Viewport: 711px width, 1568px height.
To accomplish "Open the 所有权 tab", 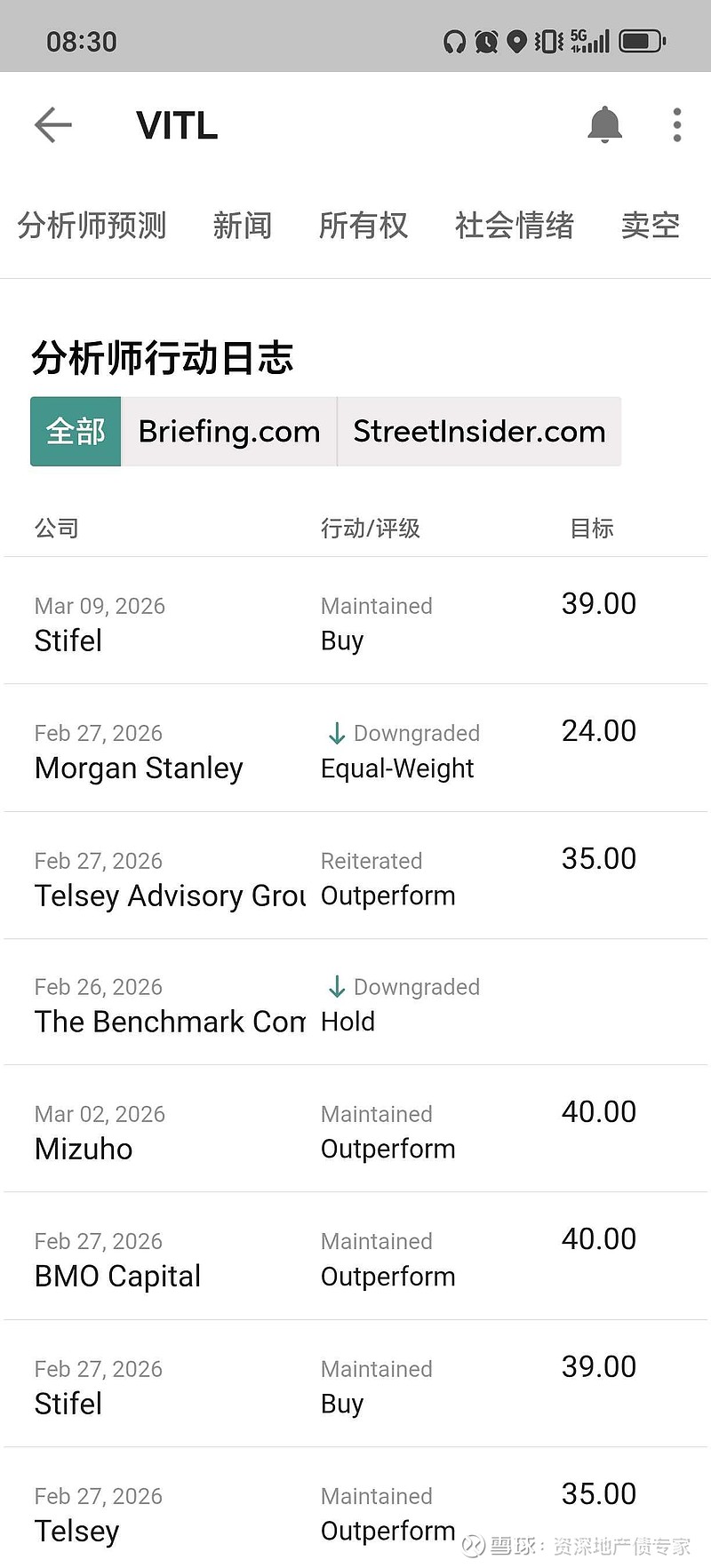I will click(x=363, y=226).
